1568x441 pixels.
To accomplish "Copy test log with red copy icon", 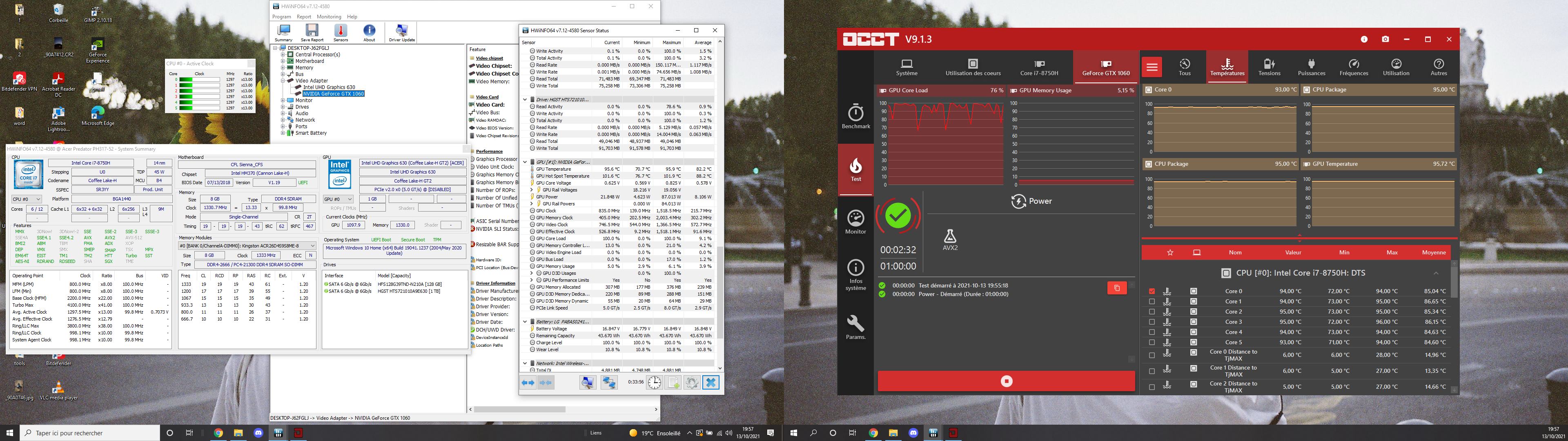I will pos(1116,288).
